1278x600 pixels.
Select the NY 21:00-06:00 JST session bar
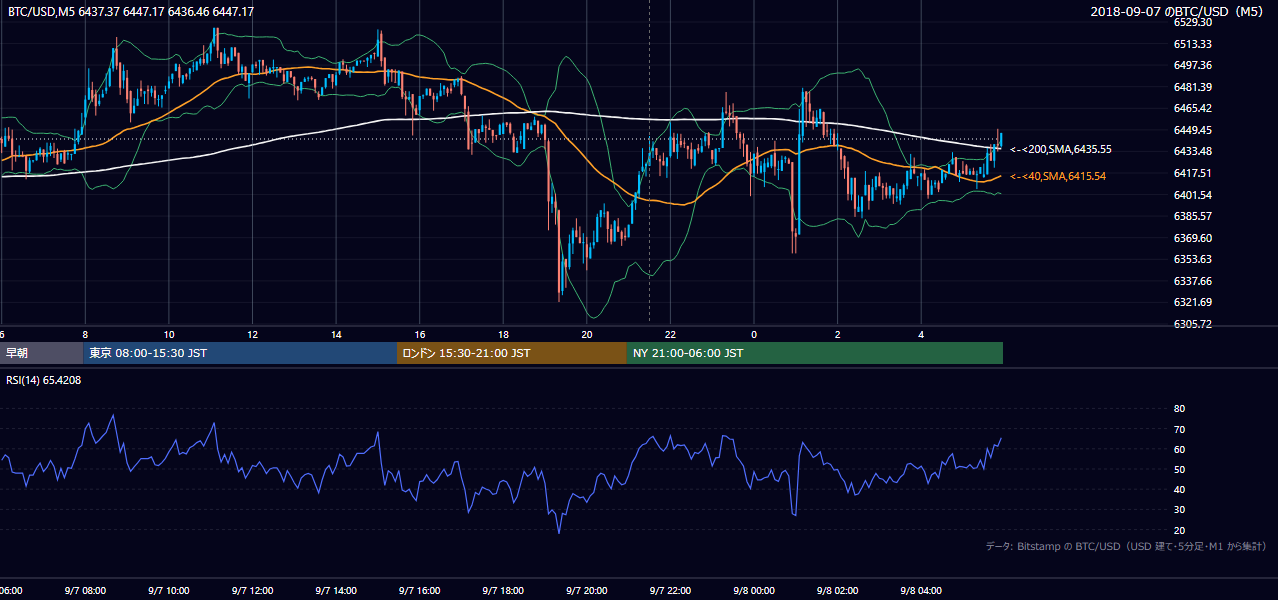click(x=815, y=353)
